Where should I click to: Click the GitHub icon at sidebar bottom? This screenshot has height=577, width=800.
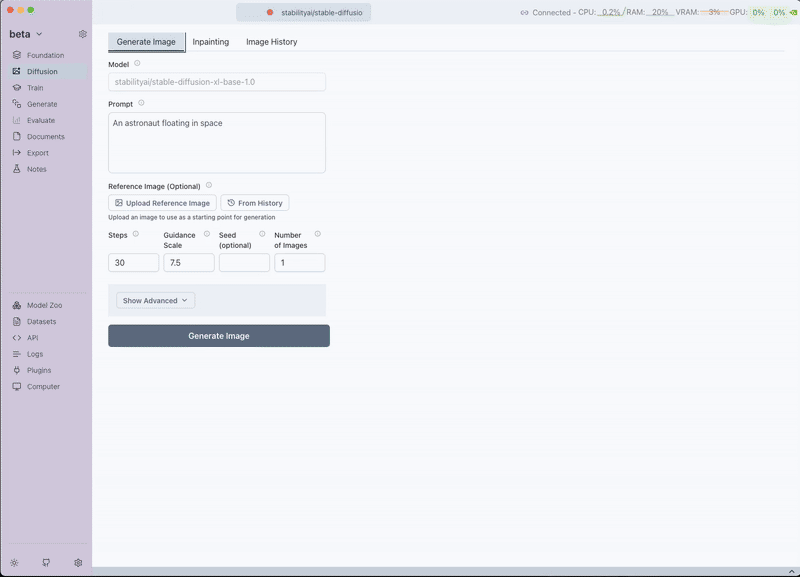click(x=46, y=562)
